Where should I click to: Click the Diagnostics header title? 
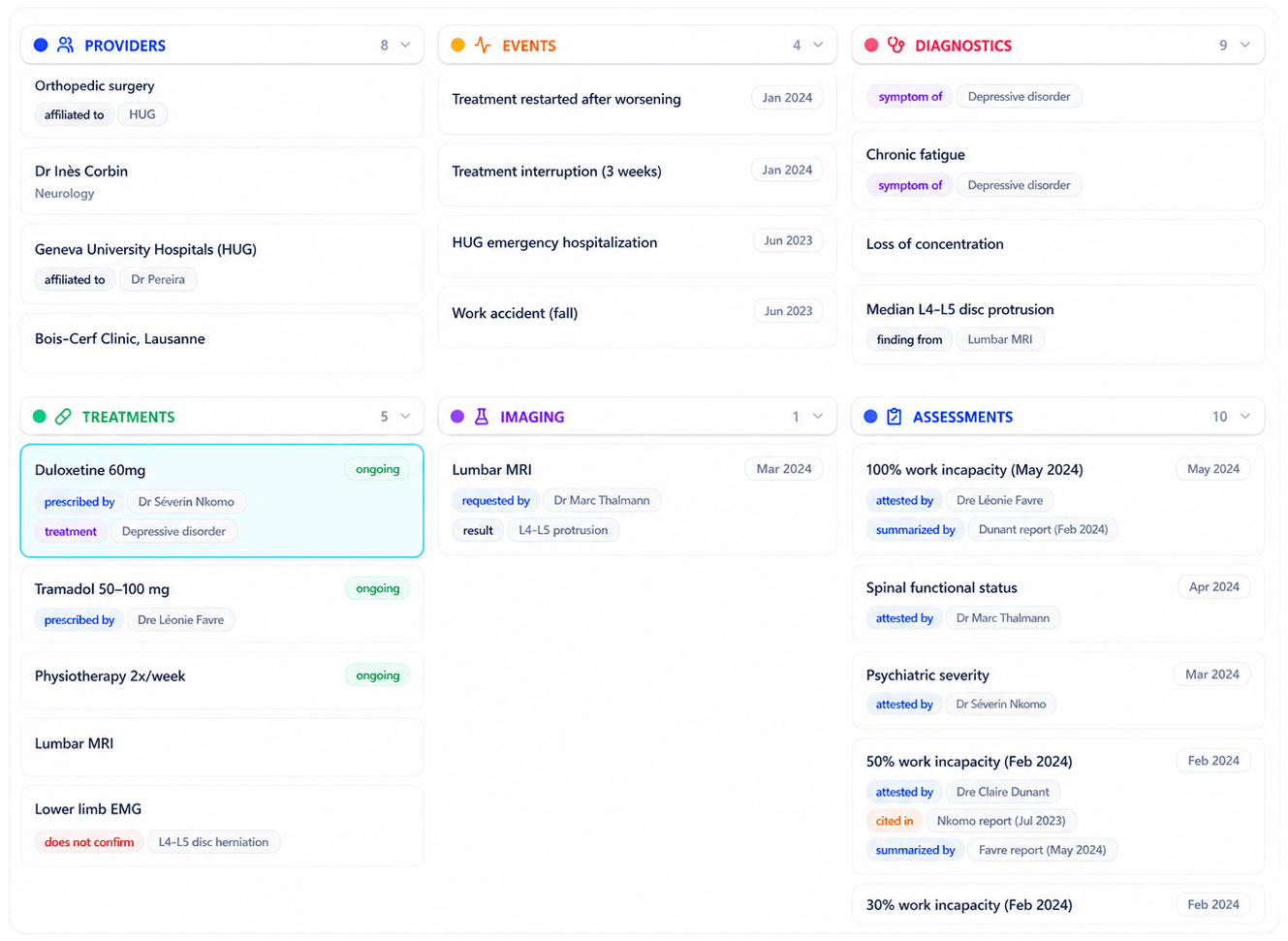pos(963,46)
